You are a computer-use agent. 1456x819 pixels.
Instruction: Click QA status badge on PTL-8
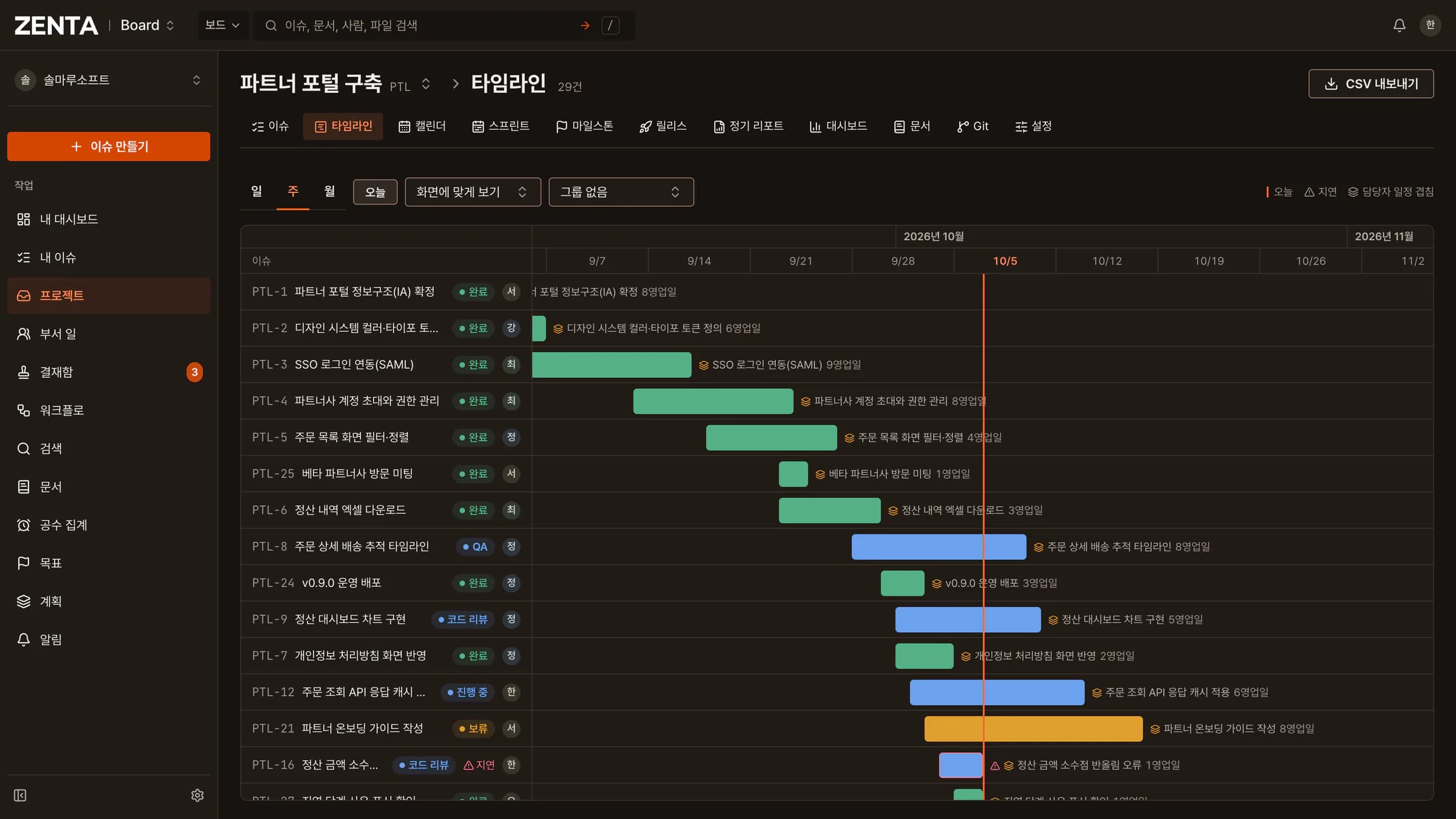tap(475, 547)
